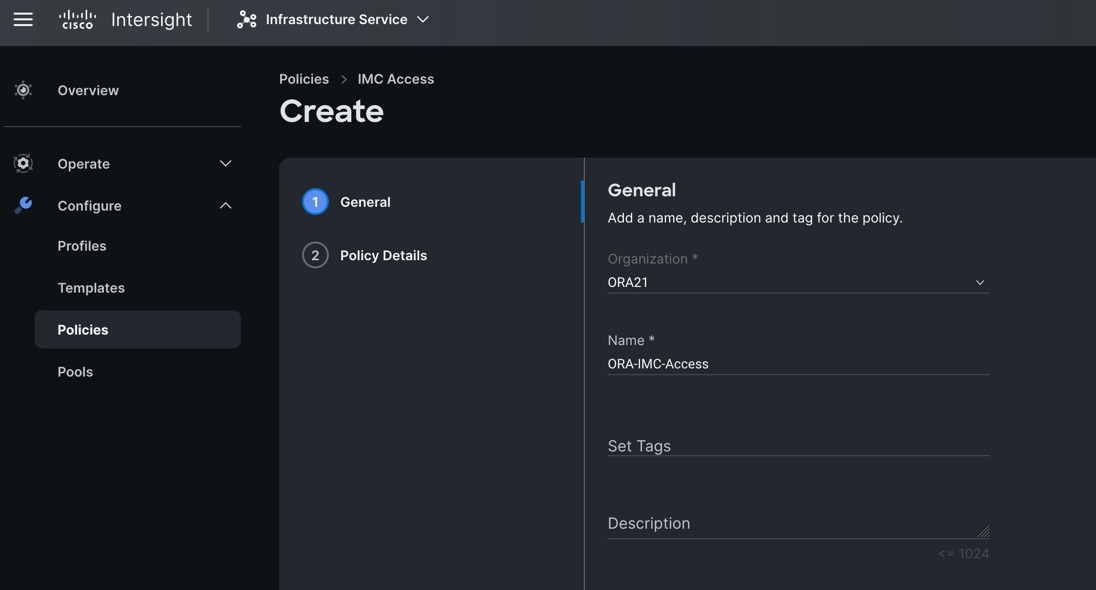Go to Profiles in the sidebar
Image resolution: width=1096 pixels, height=590 pixels.
(x=82, y=246)
